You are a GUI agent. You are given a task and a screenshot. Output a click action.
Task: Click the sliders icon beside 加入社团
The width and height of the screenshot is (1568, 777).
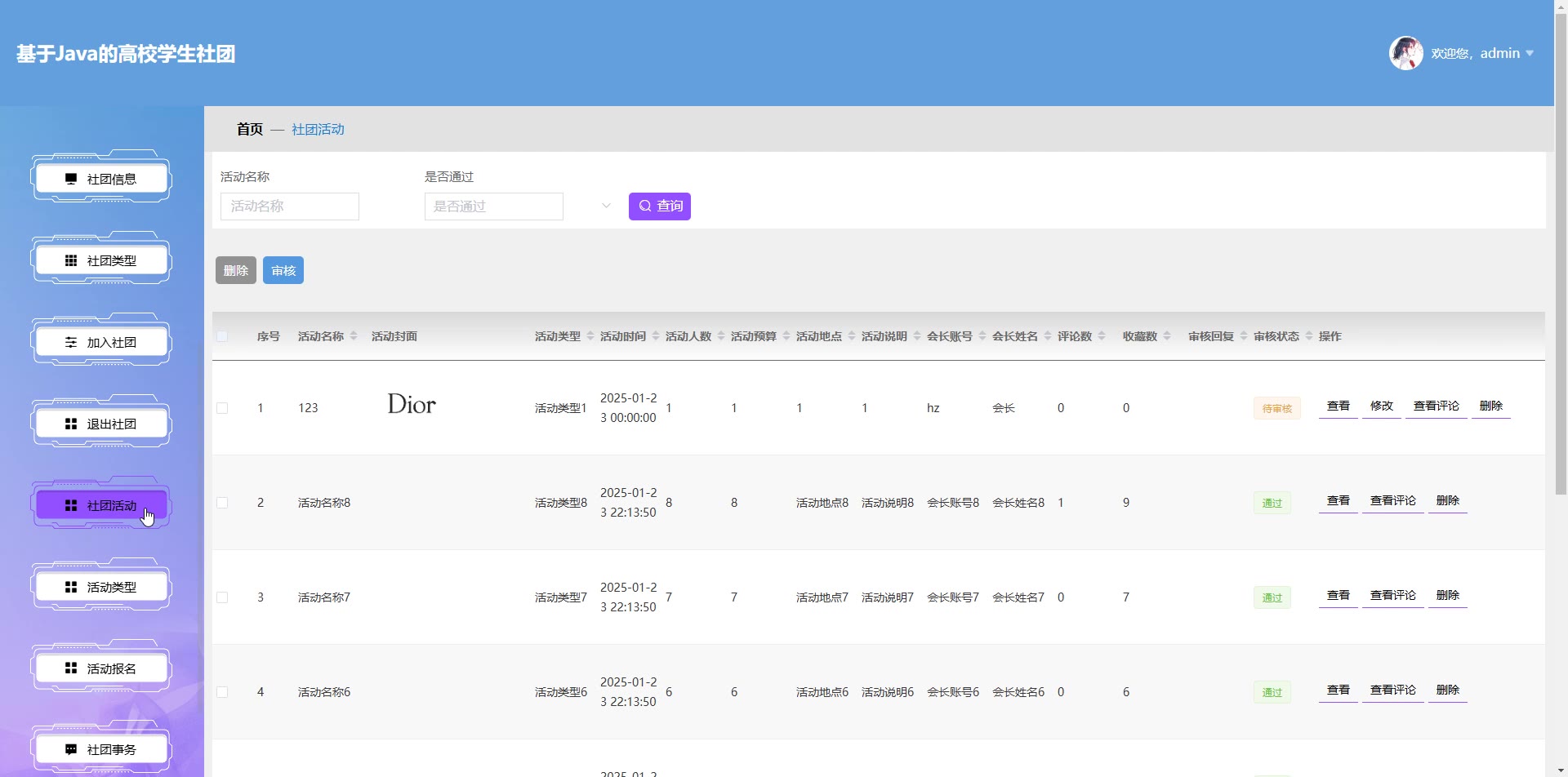click(x=71, y=342)
